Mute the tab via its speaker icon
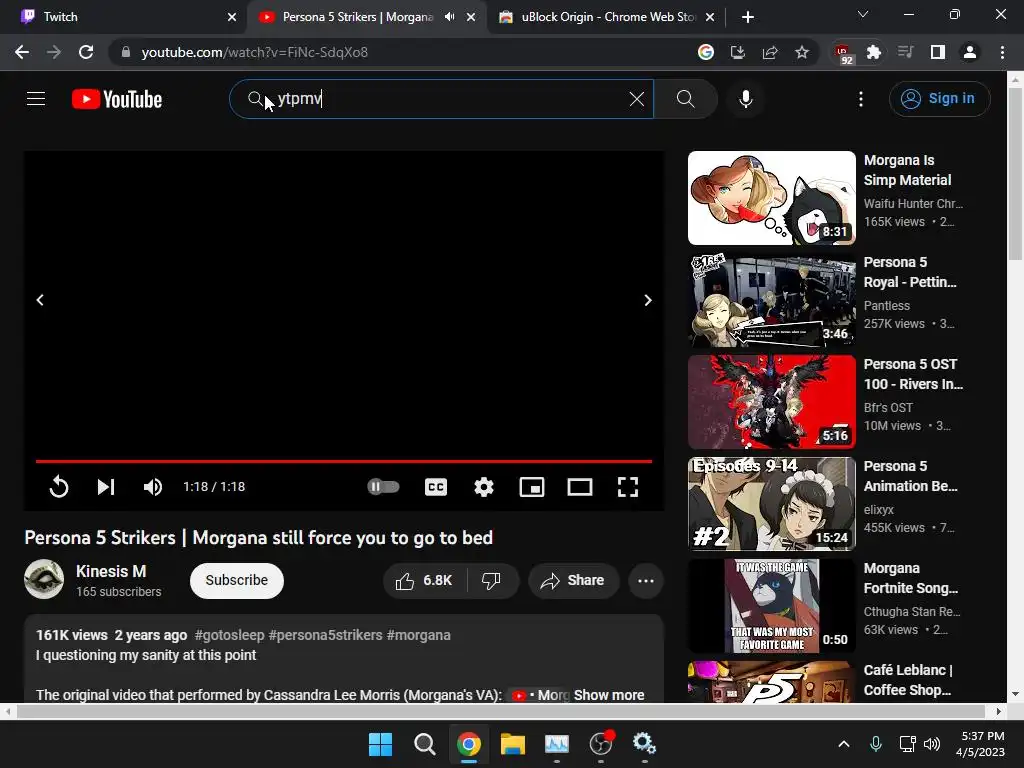 coord(449,17)
